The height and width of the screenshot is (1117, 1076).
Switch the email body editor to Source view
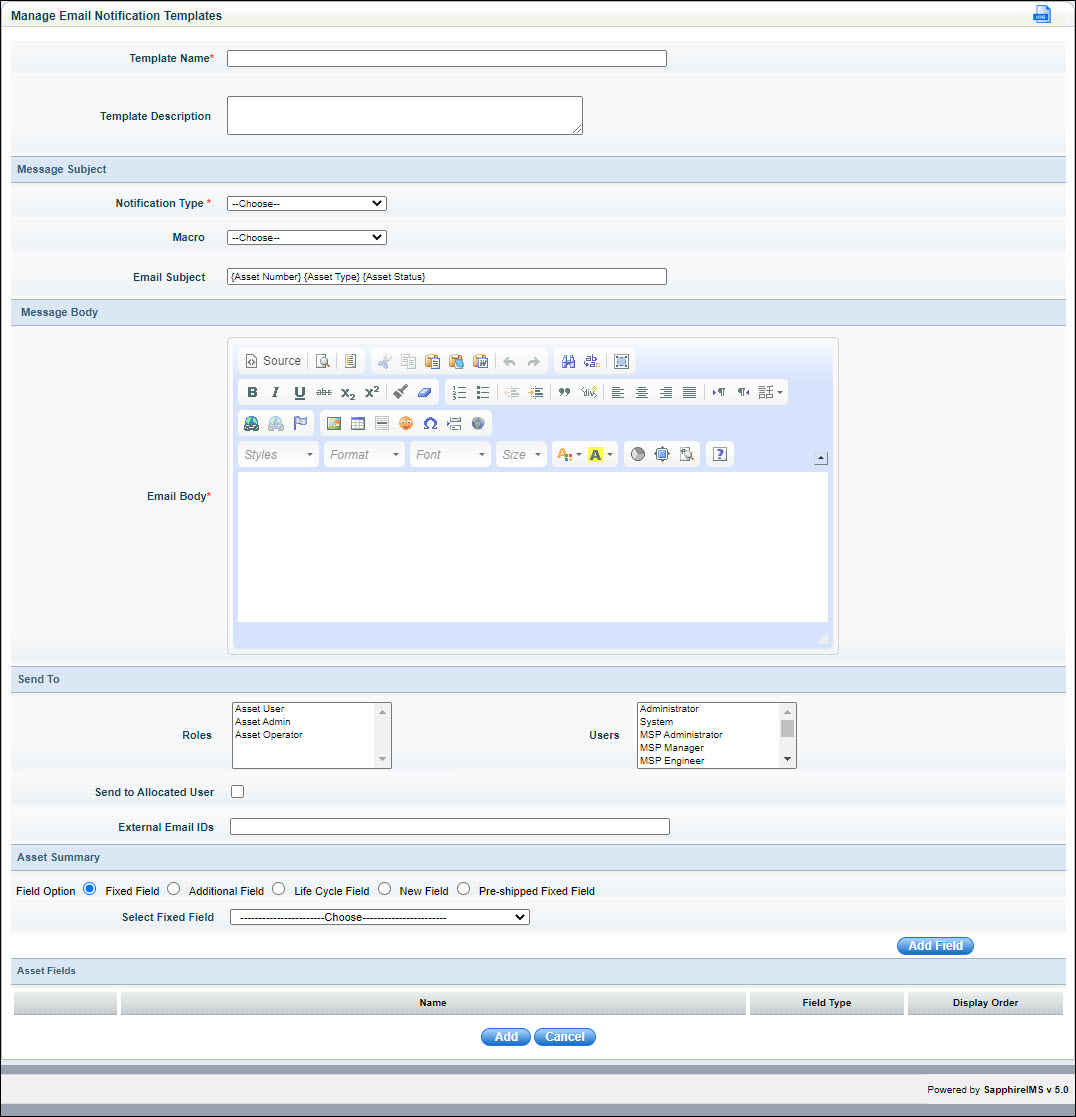coord(272,361)
